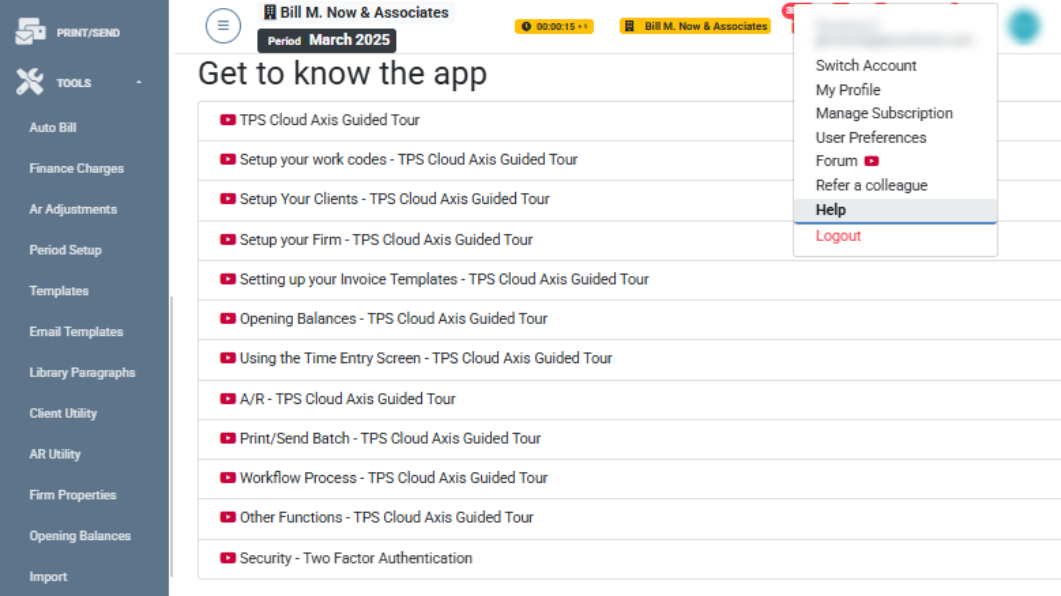
Task: Click the teal user avatar circle
Action: [1024, 26]
